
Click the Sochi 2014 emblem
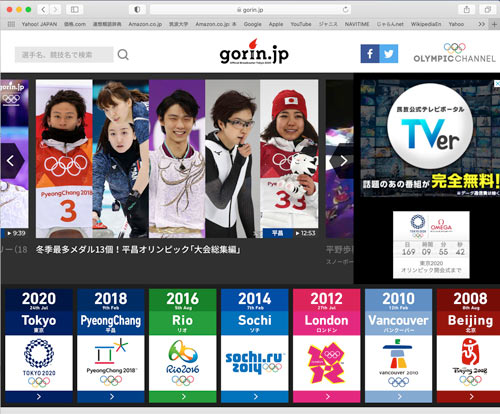tap(255, 363)
